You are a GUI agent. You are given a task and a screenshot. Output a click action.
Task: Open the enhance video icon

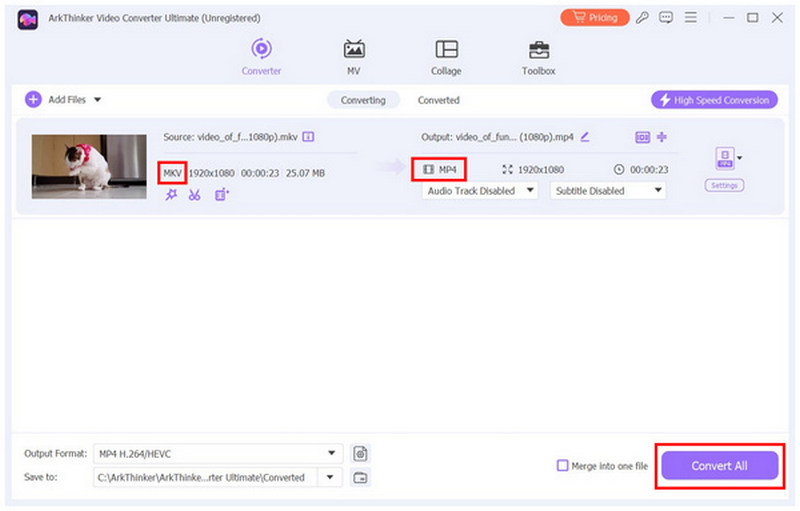tap(222, 194)
